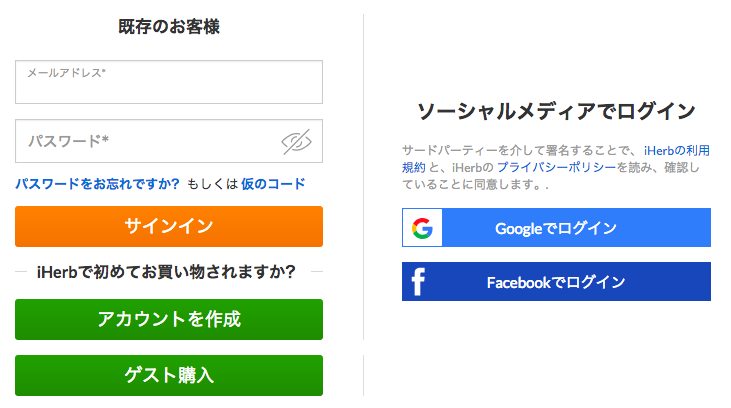Focus the パスワード input field

click(169, 141)
